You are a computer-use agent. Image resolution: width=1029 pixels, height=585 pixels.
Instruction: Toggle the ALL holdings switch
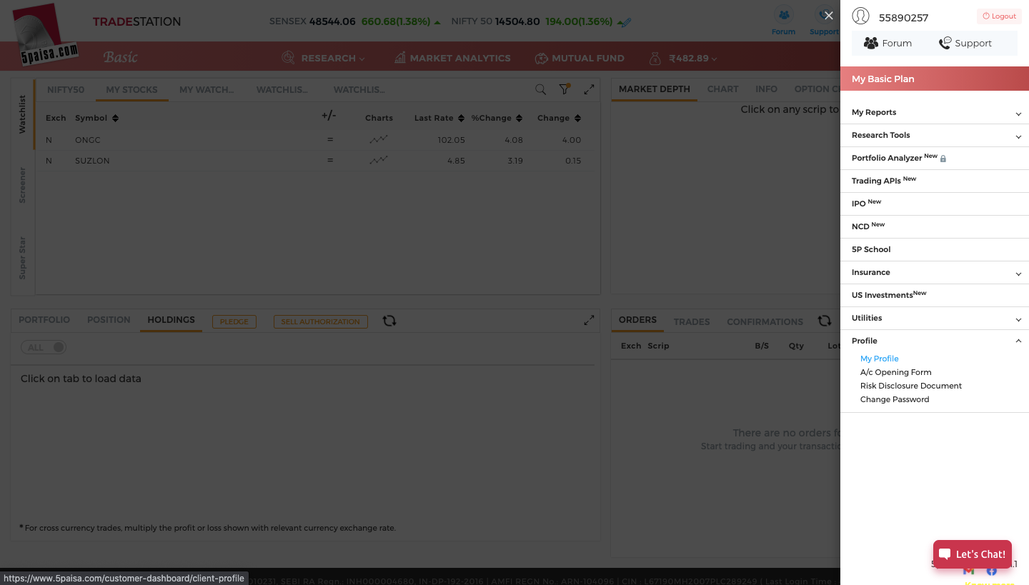click(x=43, y=347)
